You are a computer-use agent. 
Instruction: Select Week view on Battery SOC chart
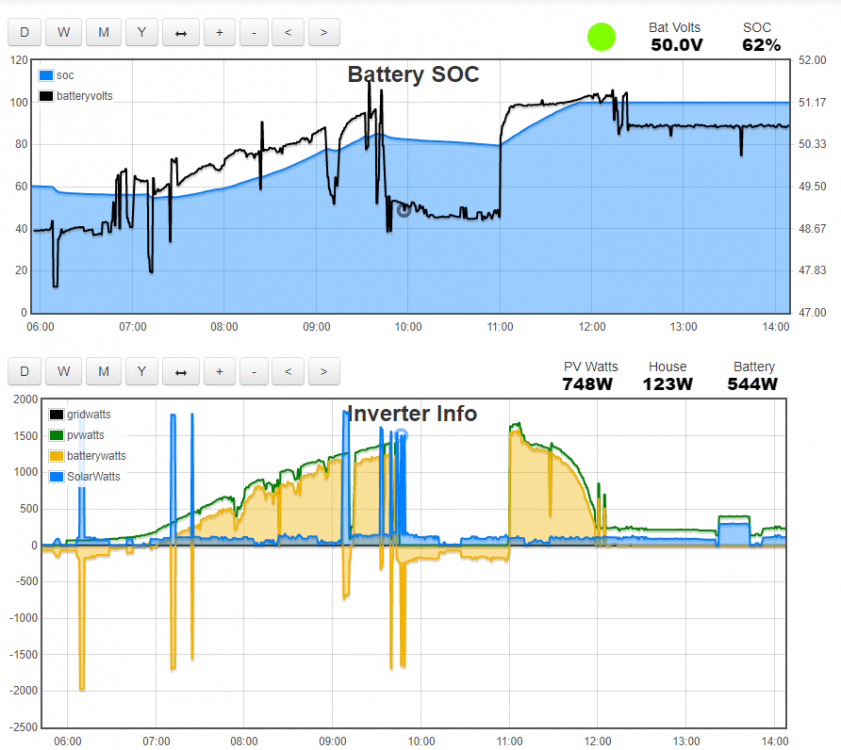63,32
